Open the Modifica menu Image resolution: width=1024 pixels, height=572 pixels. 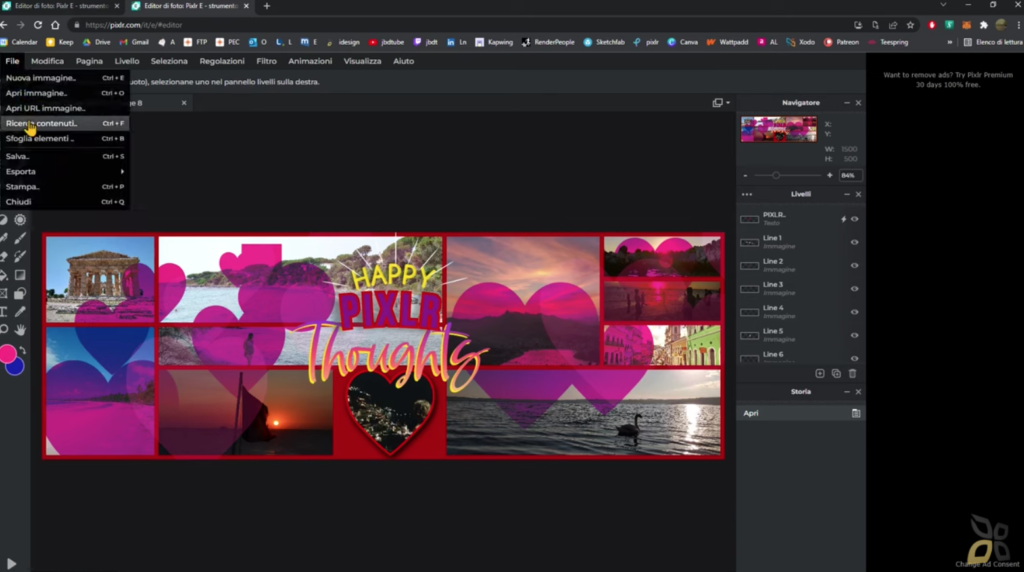point(48,61)
